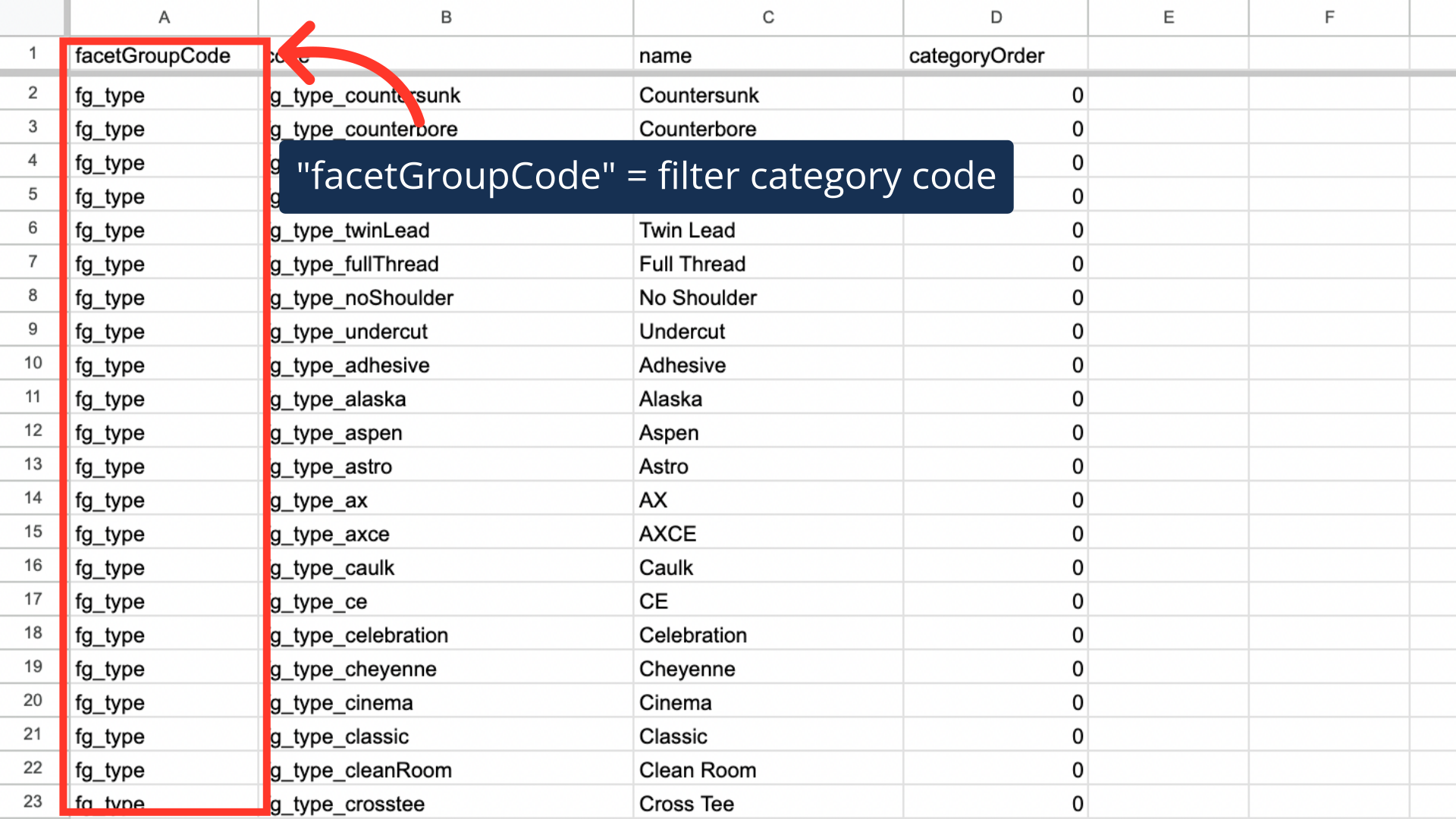The image size is (1456, 819).
Task: Click the filter category code annotation box
Action: coord(645,177)
